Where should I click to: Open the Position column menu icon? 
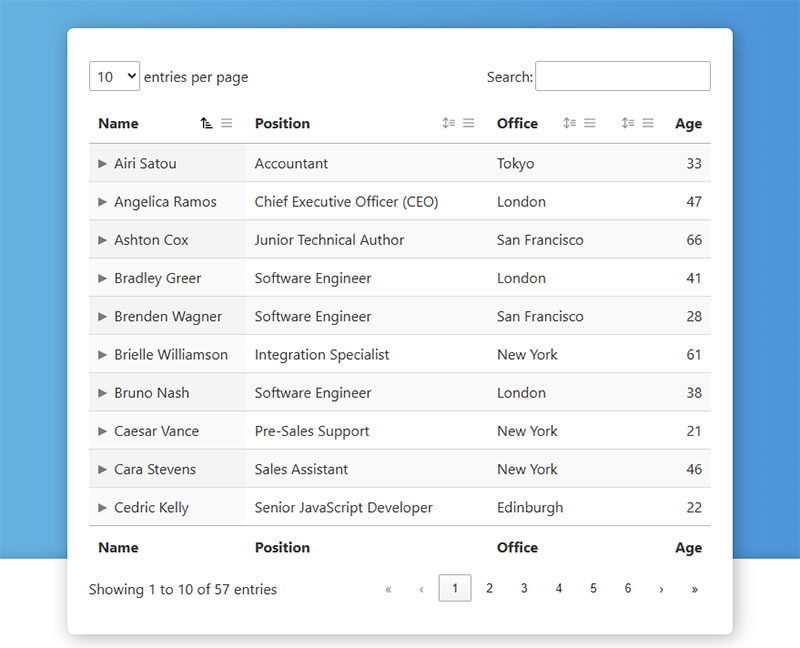[x=469, y=123]
